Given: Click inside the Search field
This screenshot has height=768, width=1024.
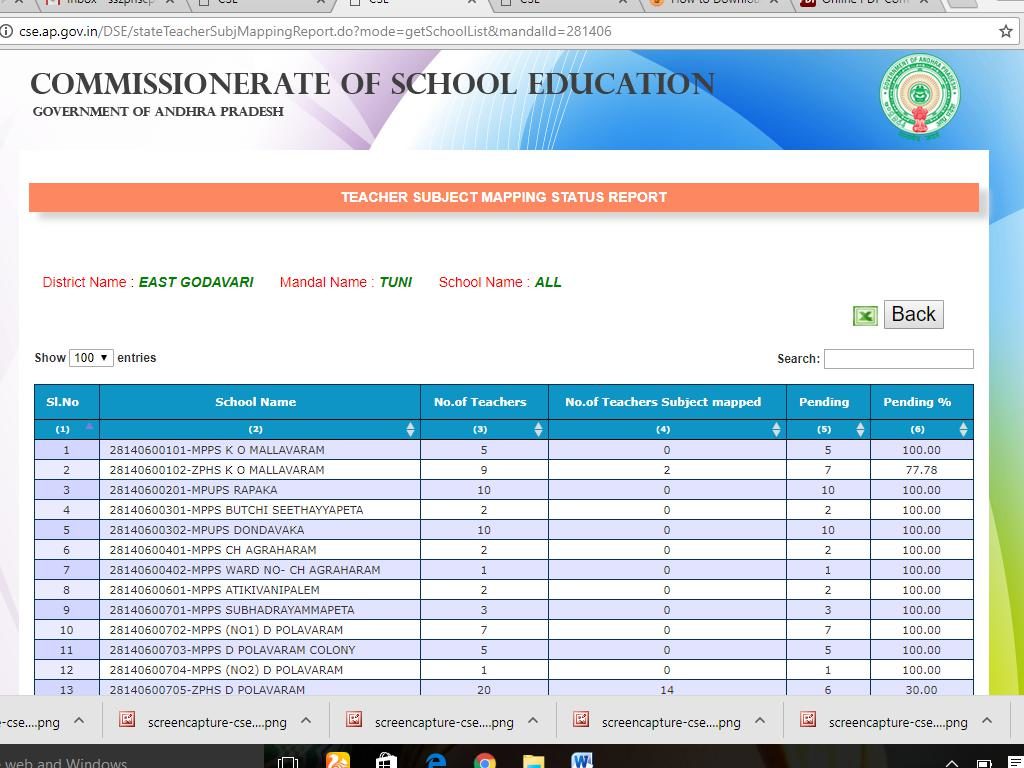Looking at the screenshot, I should (897, 358).
